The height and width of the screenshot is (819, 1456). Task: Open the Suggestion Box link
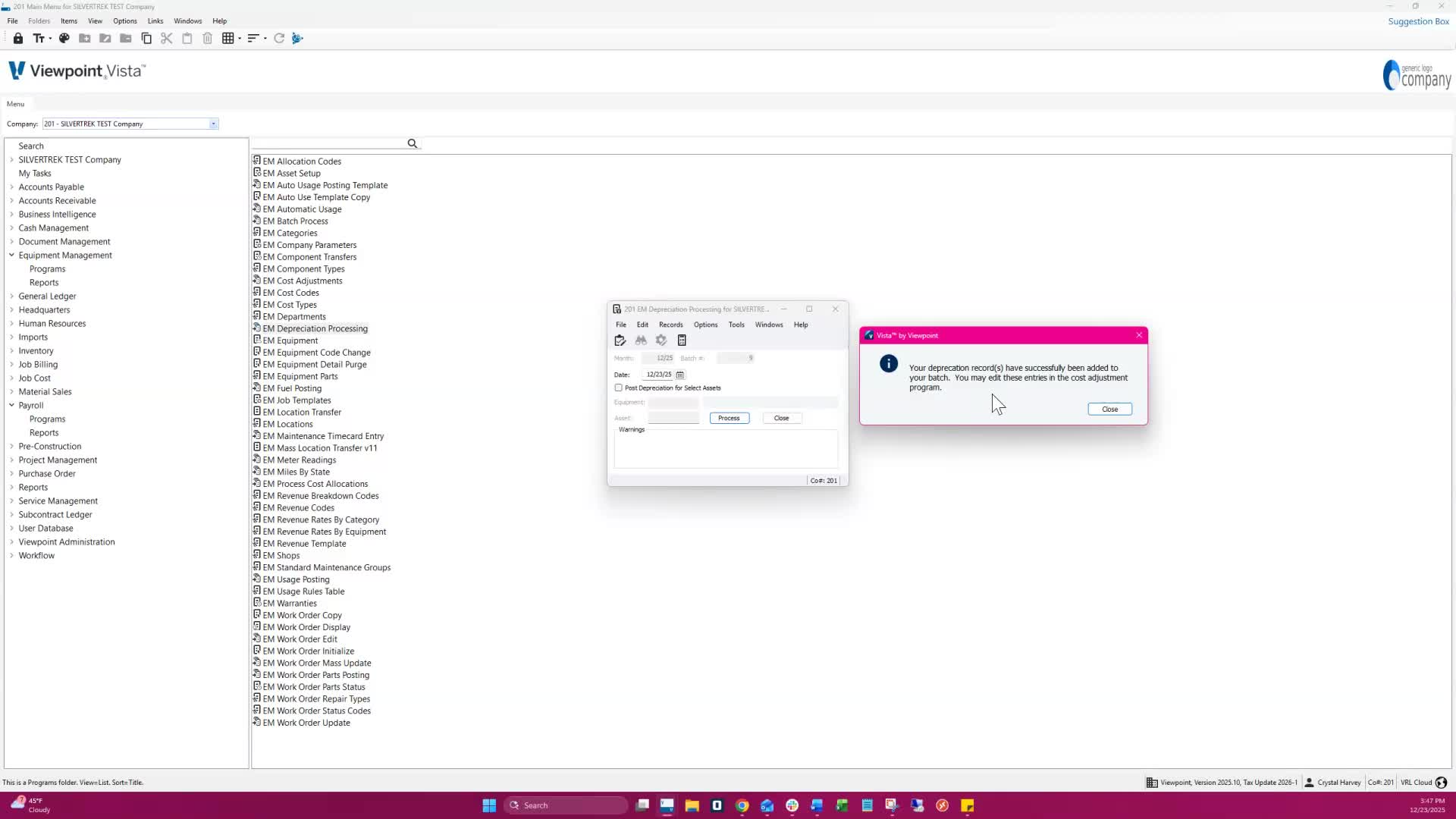point(1418,21)
